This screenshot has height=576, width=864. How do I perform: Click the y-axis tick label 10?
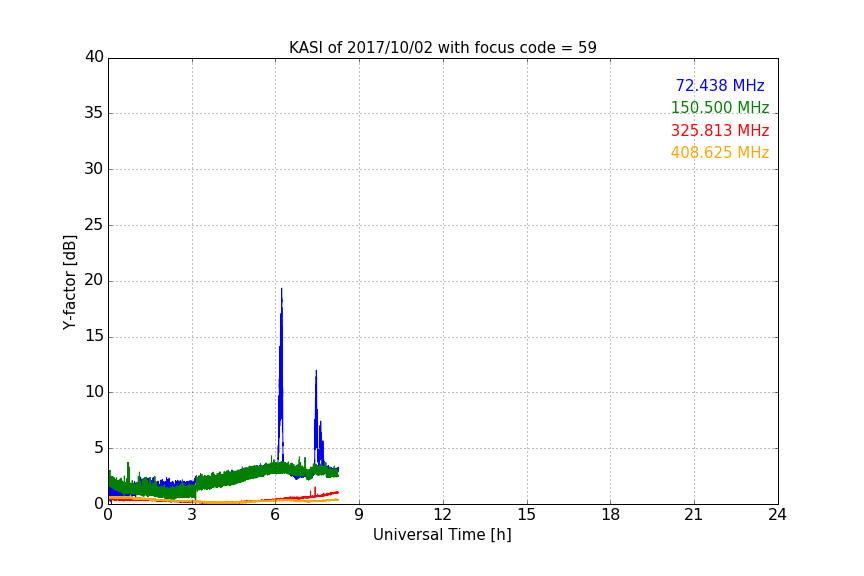[94, 392]
